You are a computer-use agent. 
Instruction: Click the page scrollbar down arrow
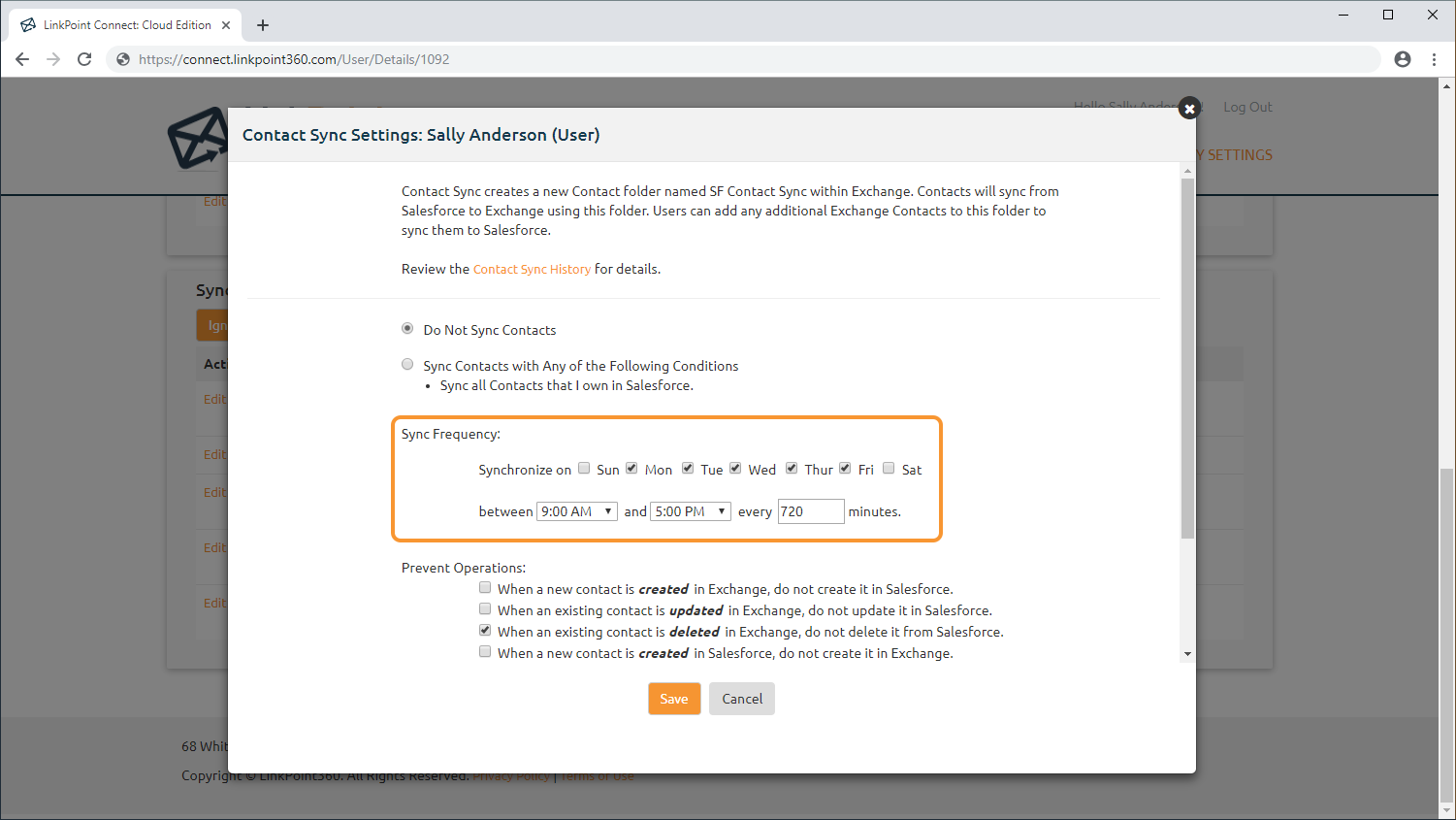(x=1447, y=810)
